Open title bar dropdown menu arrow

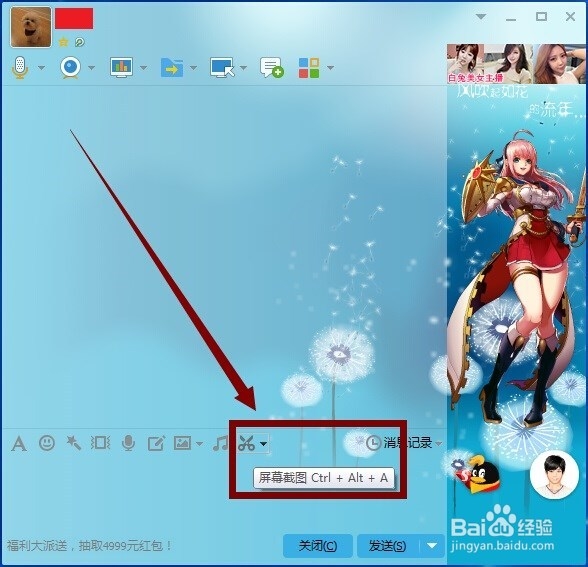pyautogui.click(x=481, y=16)
